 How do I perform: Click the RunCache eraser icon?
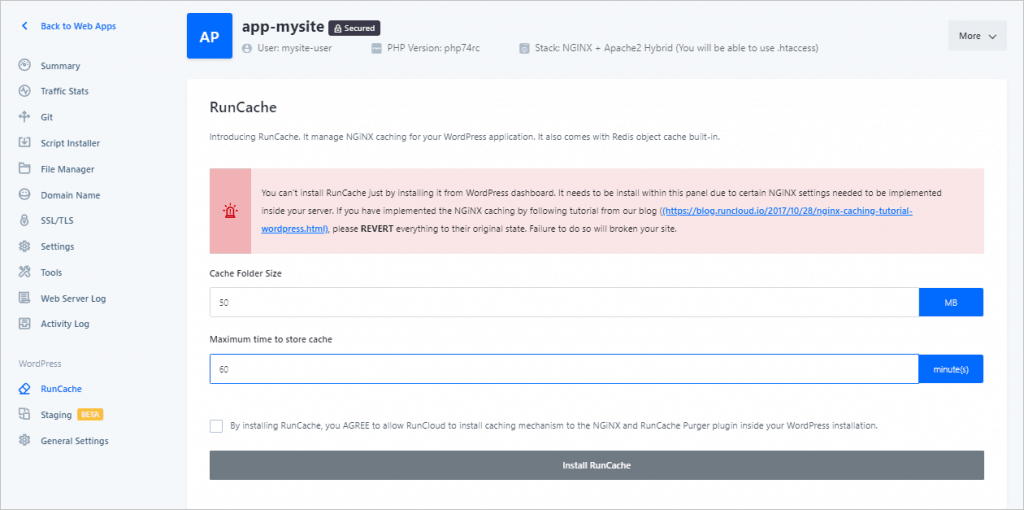[24, 389]
